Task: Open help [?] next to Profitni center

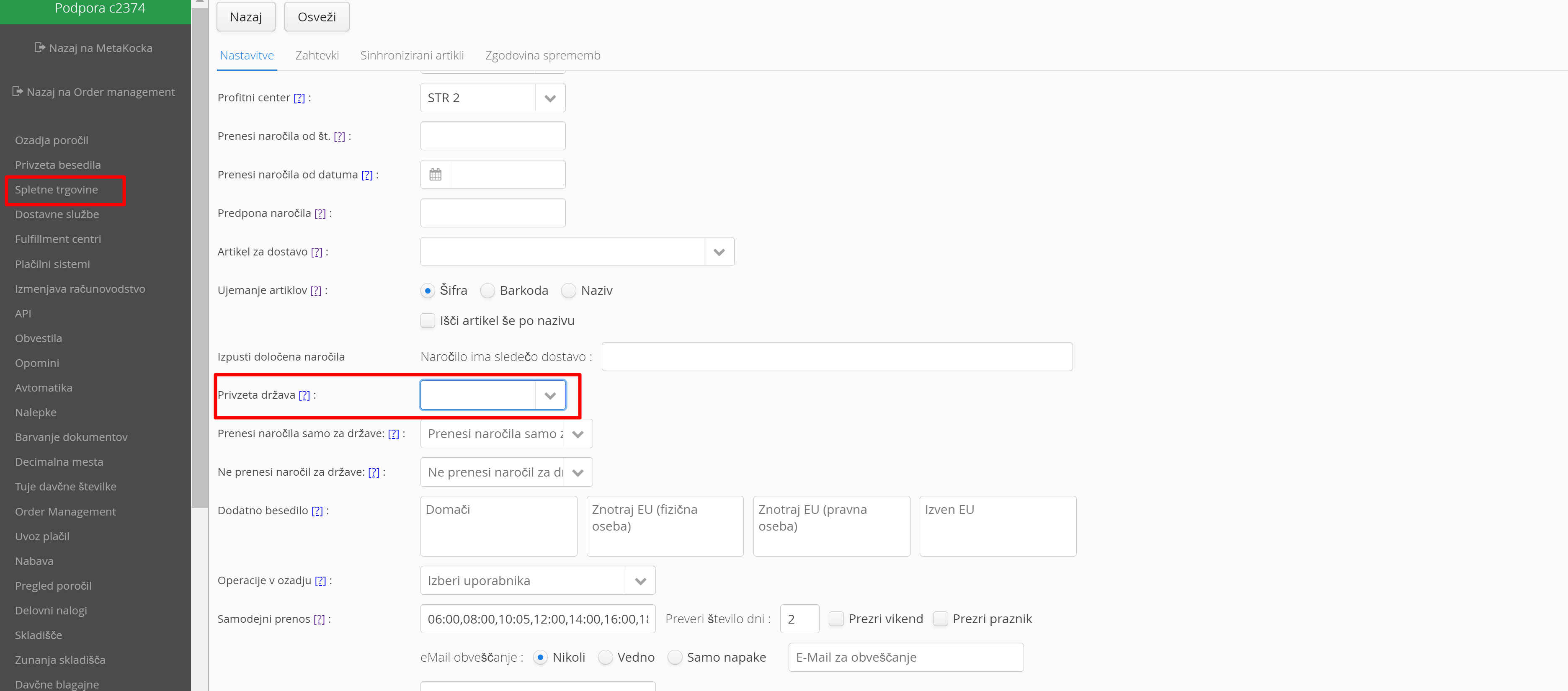Action: coord(299,98)
